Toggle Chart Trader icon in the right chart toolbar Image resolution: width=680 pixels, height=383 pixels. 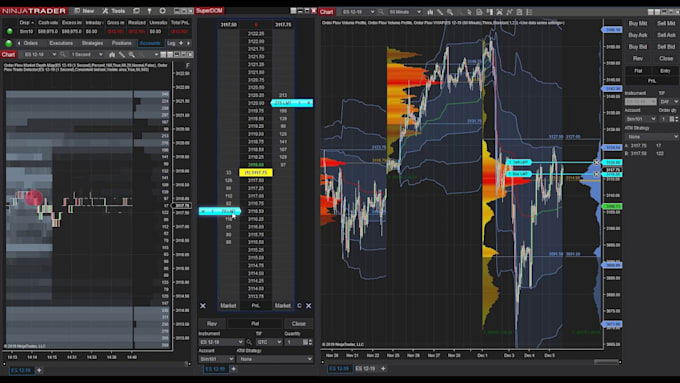click(x=489, y=12)
